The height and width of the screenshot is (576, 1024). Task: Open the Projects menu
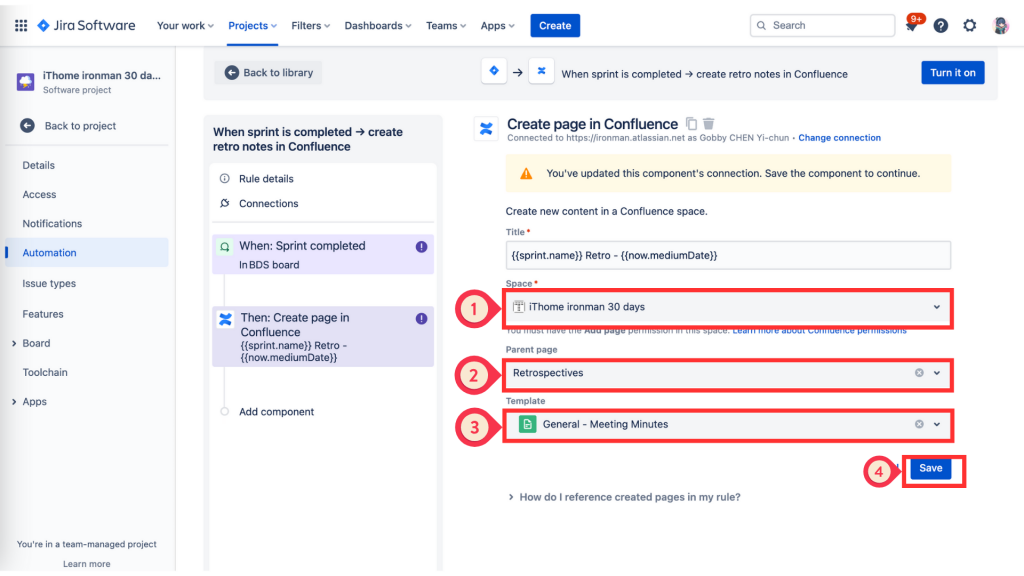(252, 25)
